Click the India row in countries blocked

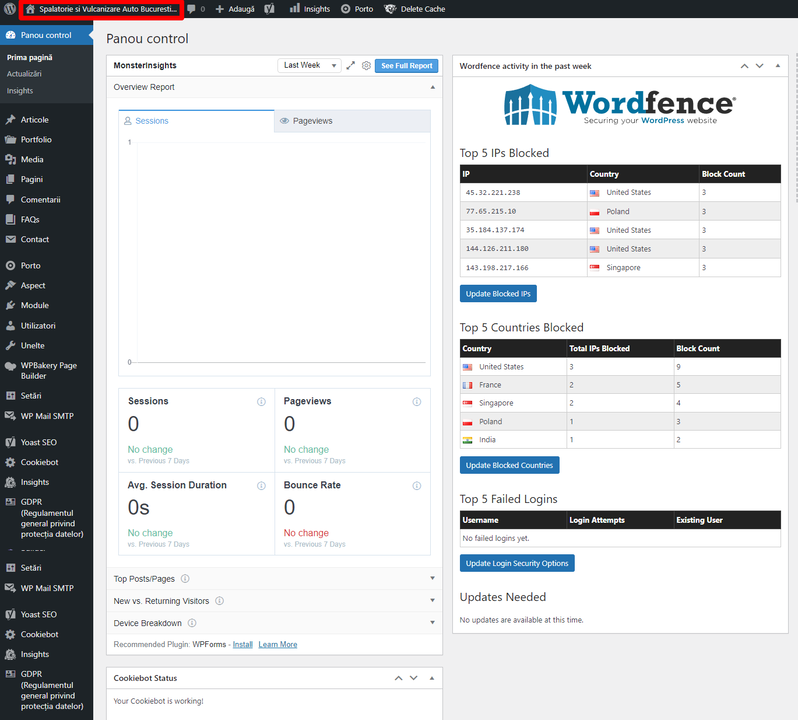click(620, 440)
